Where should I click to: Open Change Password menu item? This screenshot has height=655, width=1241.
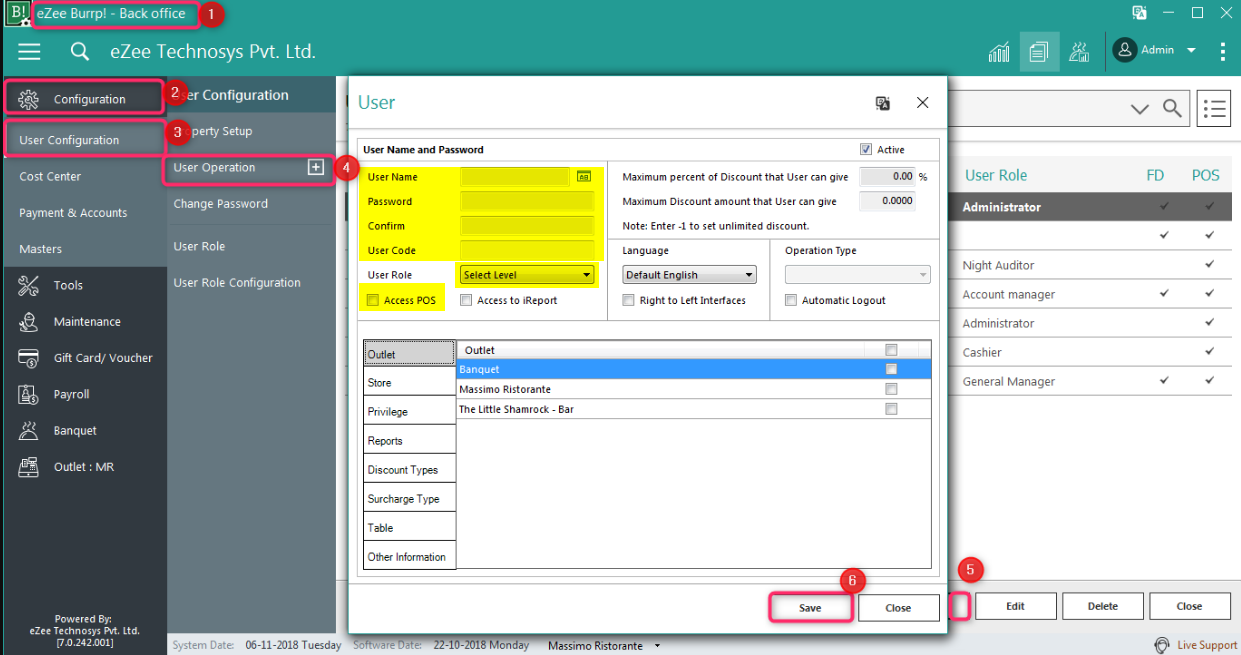point(221,204)
